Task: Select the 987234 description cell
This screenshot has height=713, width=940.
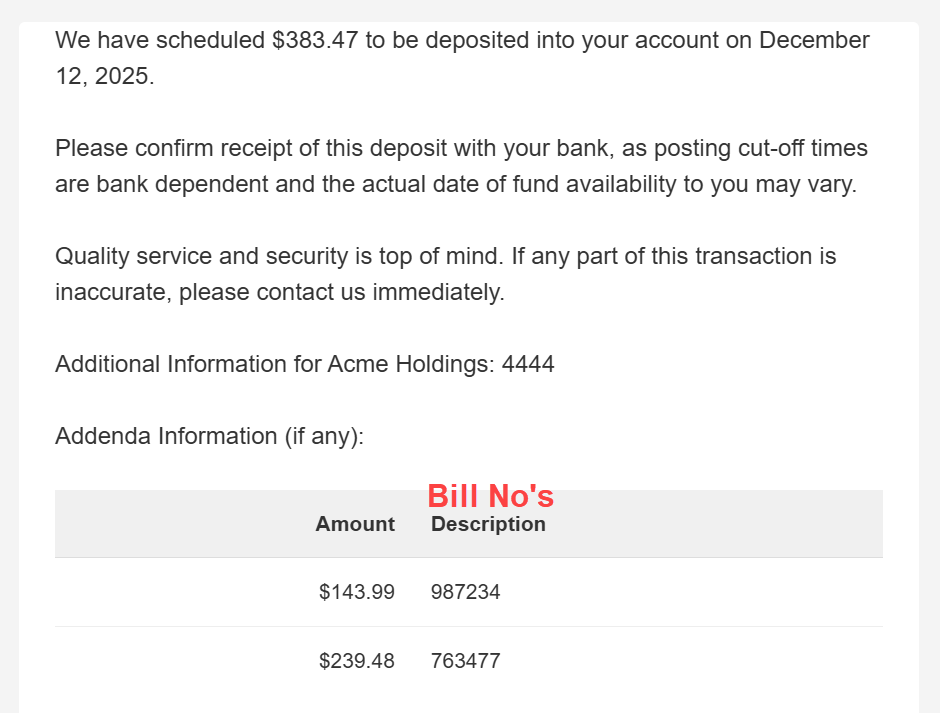Action: (x=466, y=592)
